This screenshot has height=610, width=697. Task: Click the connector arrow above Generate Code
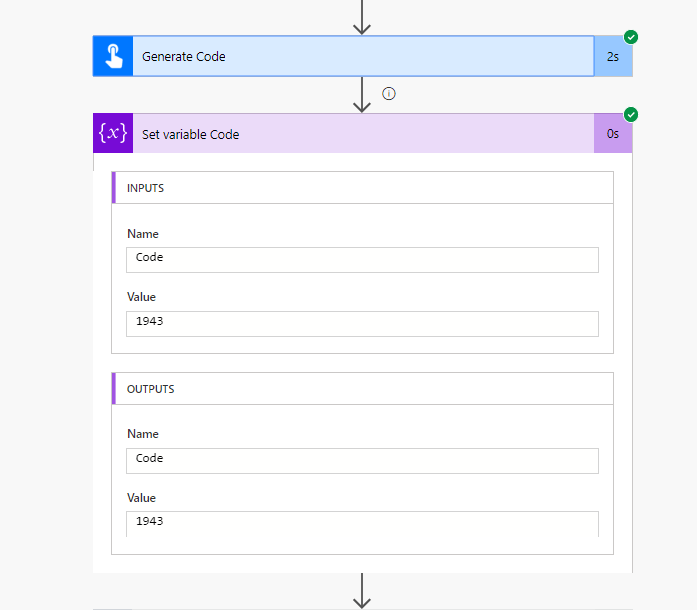(x=362, y=16)
